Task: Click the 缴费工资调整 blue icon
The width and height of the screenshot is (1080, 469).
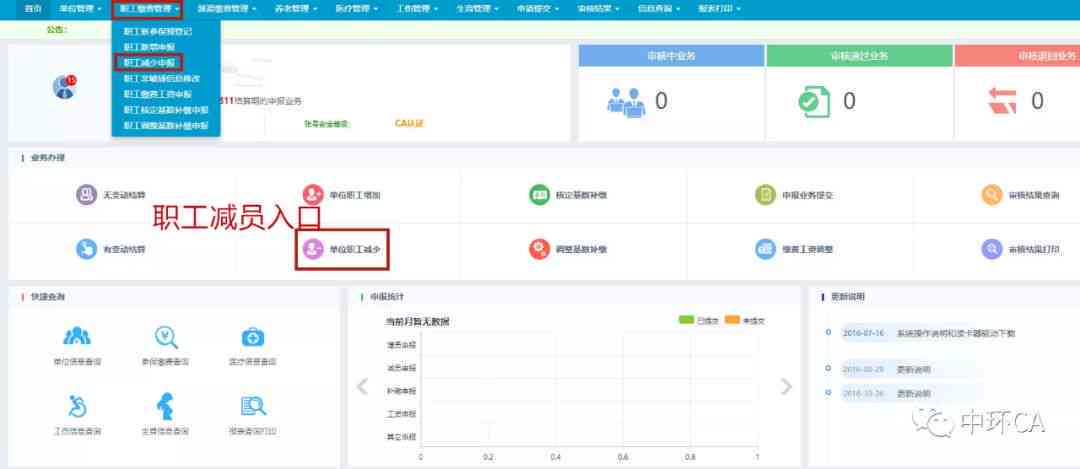Action: tap(765, 249)
